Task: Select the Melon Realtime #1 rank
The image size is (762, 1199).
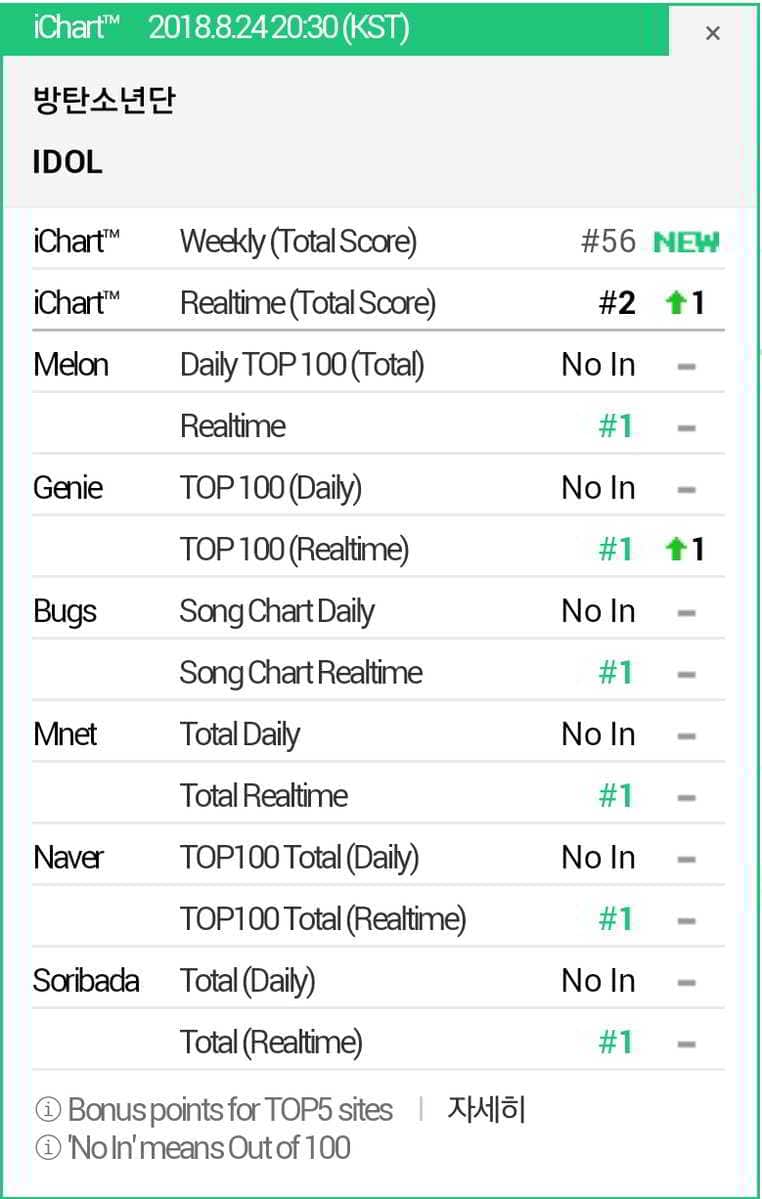Action: (x=615, y=427)
